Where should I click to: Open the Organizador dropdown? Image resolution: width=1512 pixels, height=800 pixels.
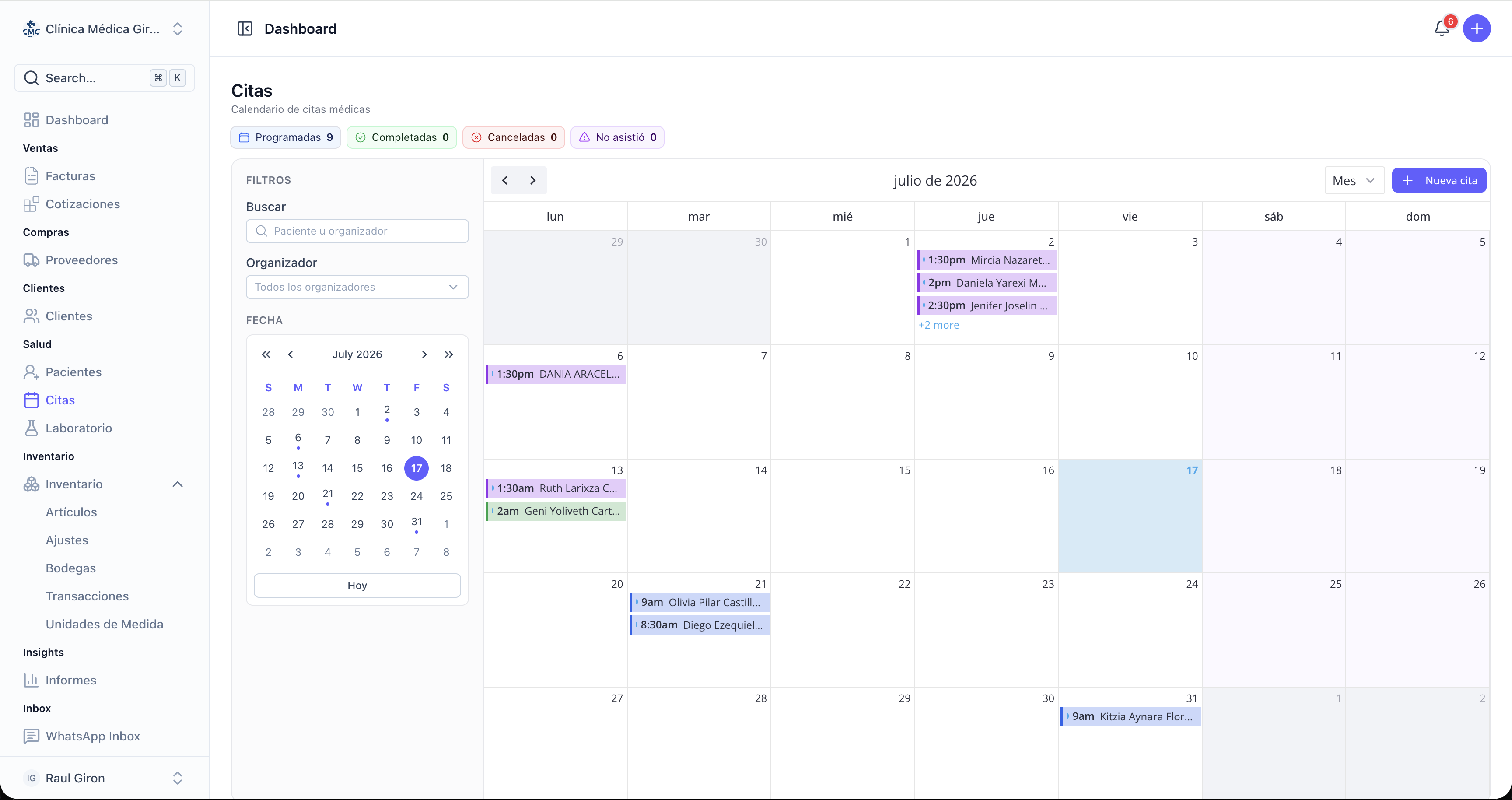pyautogui.click(x=357, y=287)
